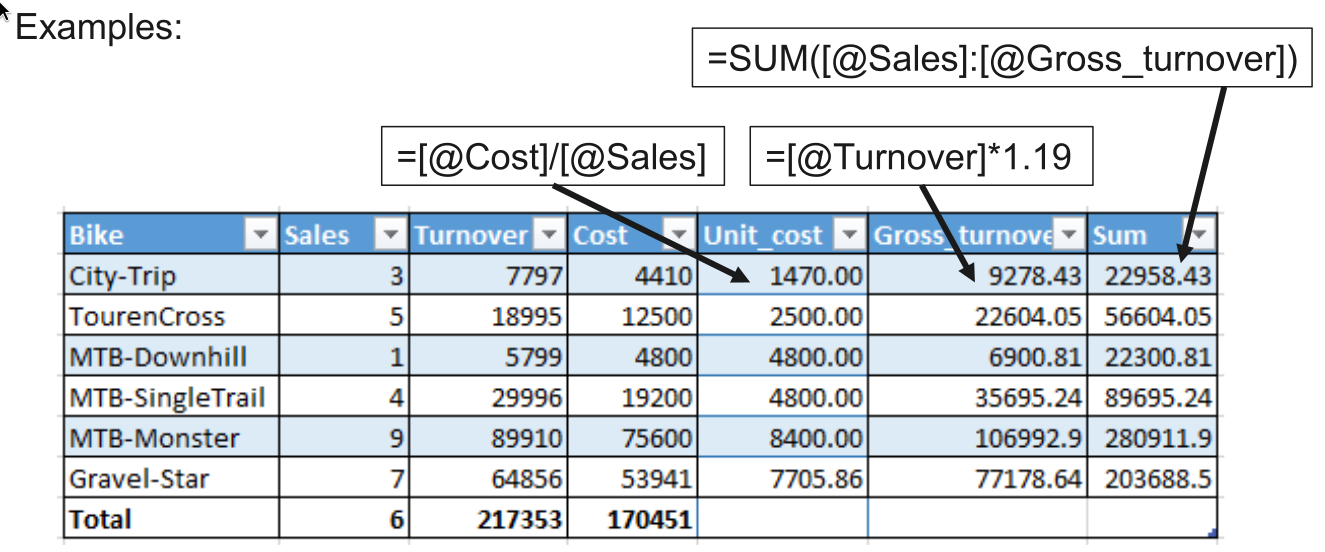Select the Bike header cell
Viewport: 1325px width, 552px height.
(x=171, y=235)
